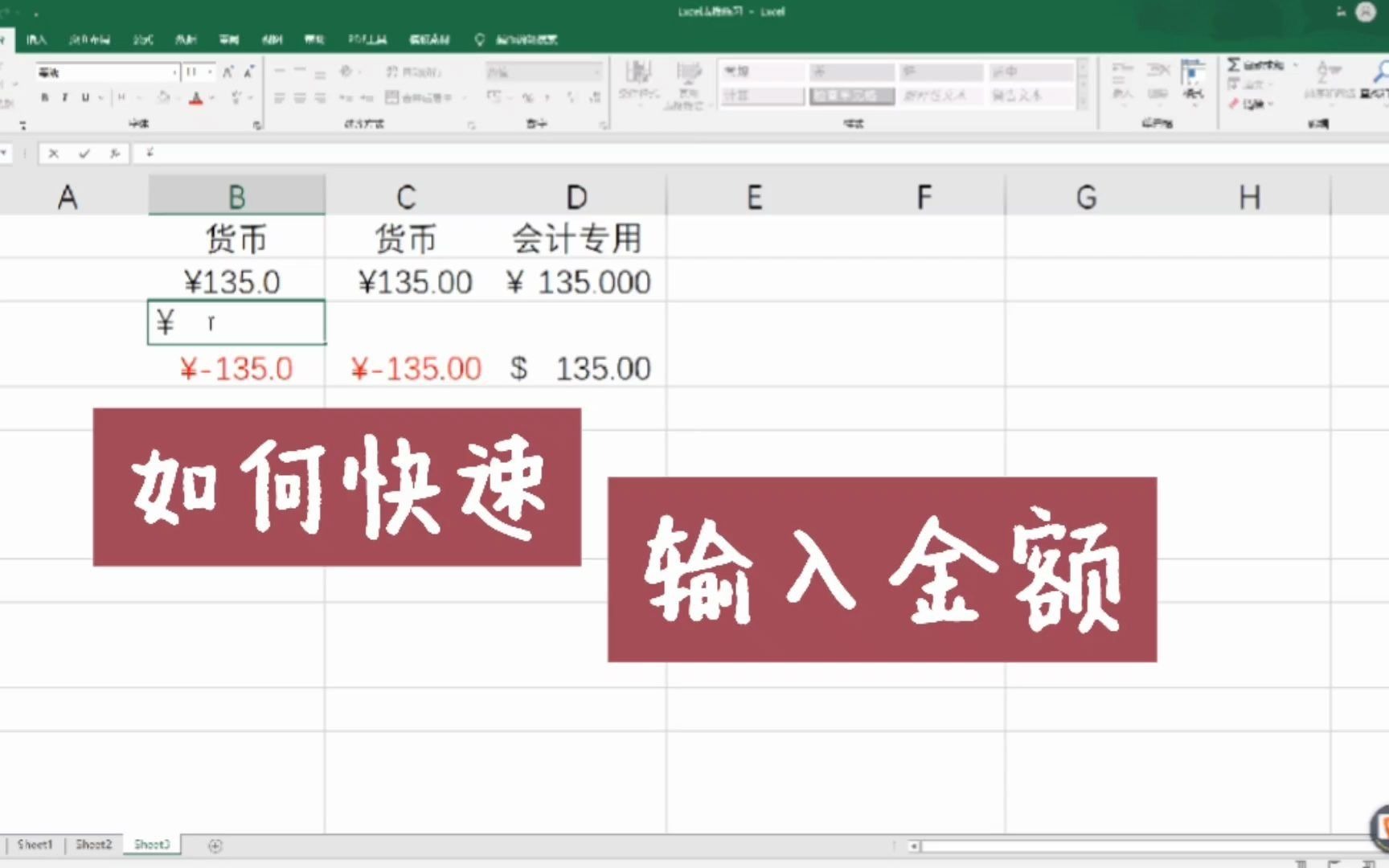Viewport: 1389px width, 868px height.
Task: Open the 页面布局 (Page Layout) ribbon tab
Action: 89,39
